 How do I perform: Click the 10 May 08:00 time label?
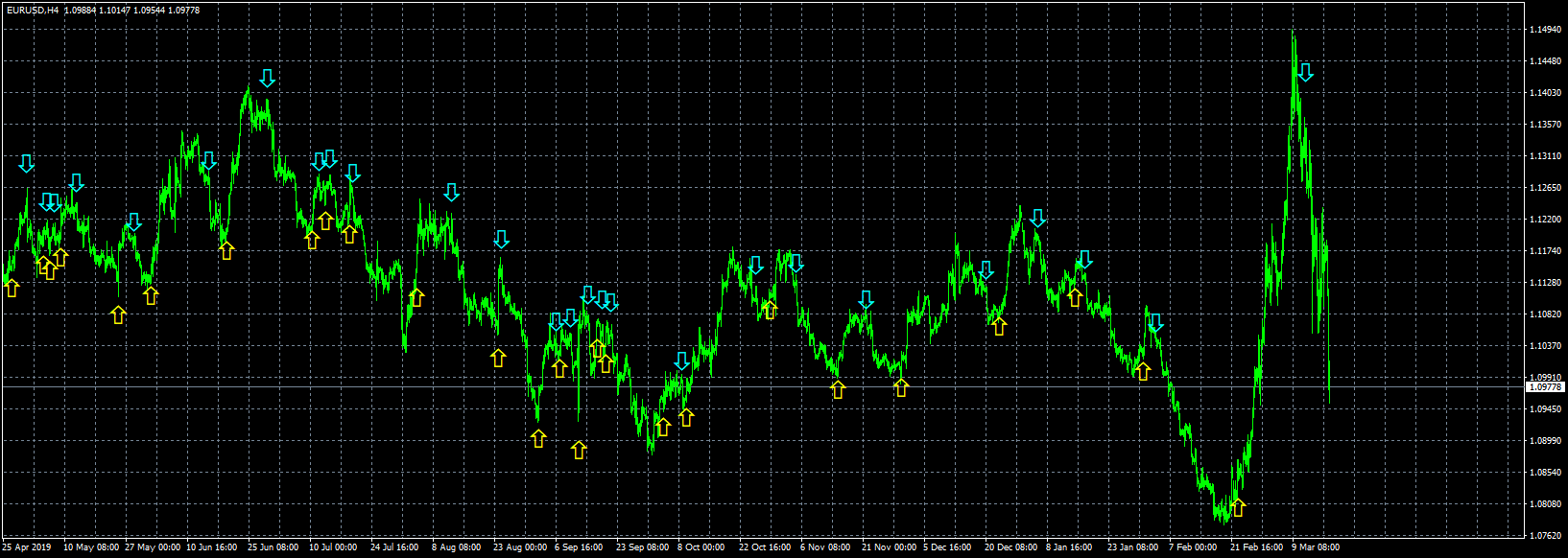(91, 547)
